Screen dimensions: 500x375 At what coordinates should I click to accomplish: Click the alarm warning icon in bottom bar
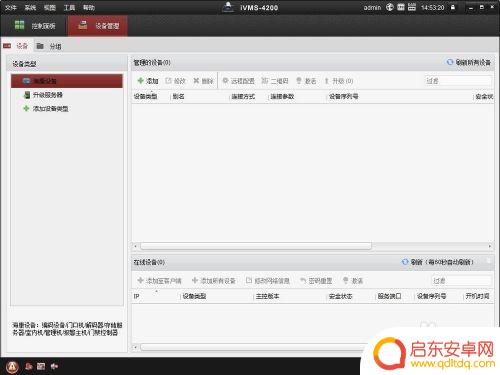point(12,367)
